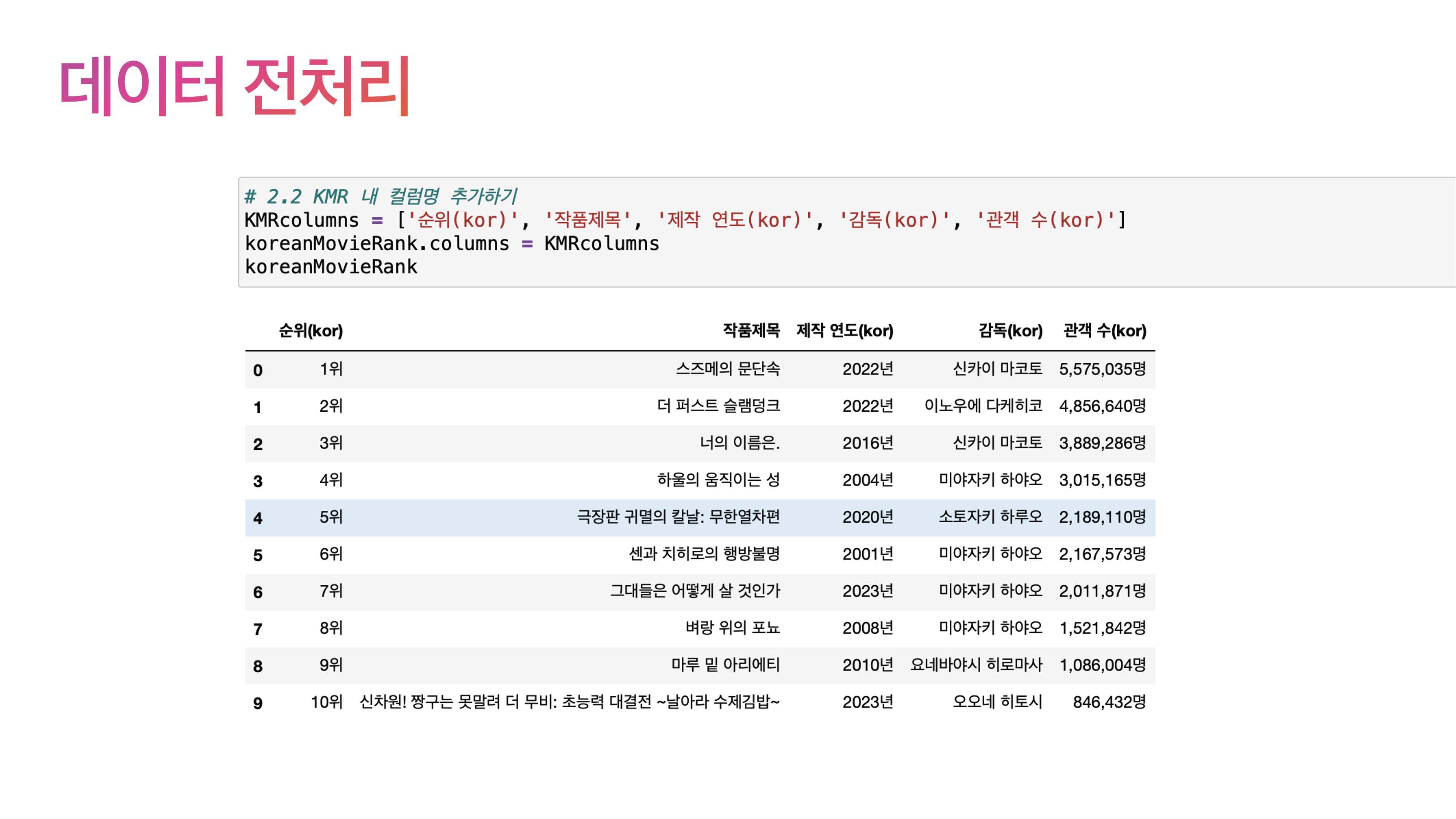Click the 10위 rank cell

pyautogui.click(x=326, y=702)
